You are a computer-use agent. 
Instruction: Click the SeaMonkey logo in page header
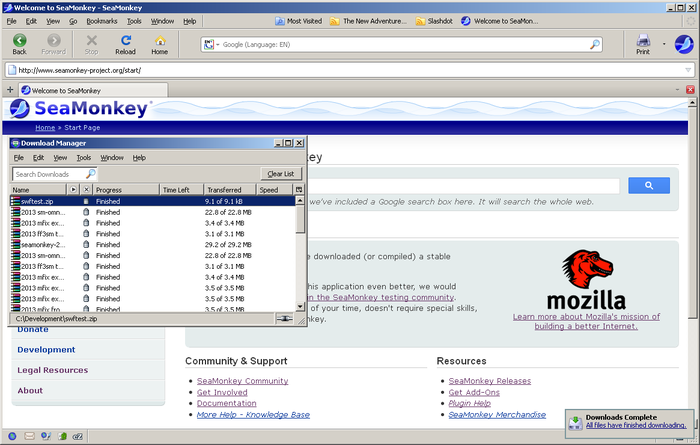click(79, 108)
